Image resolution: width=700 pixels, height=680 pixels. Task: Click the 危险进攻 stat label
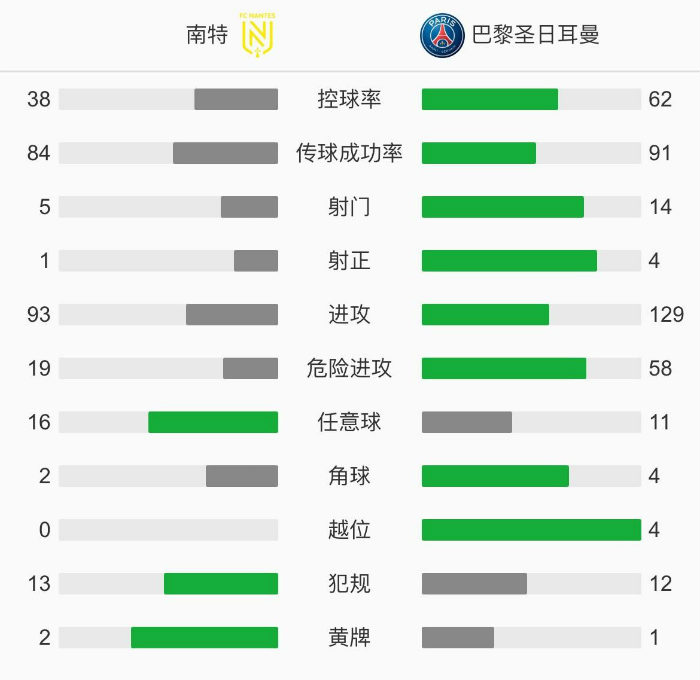click(x=349, y=368)
